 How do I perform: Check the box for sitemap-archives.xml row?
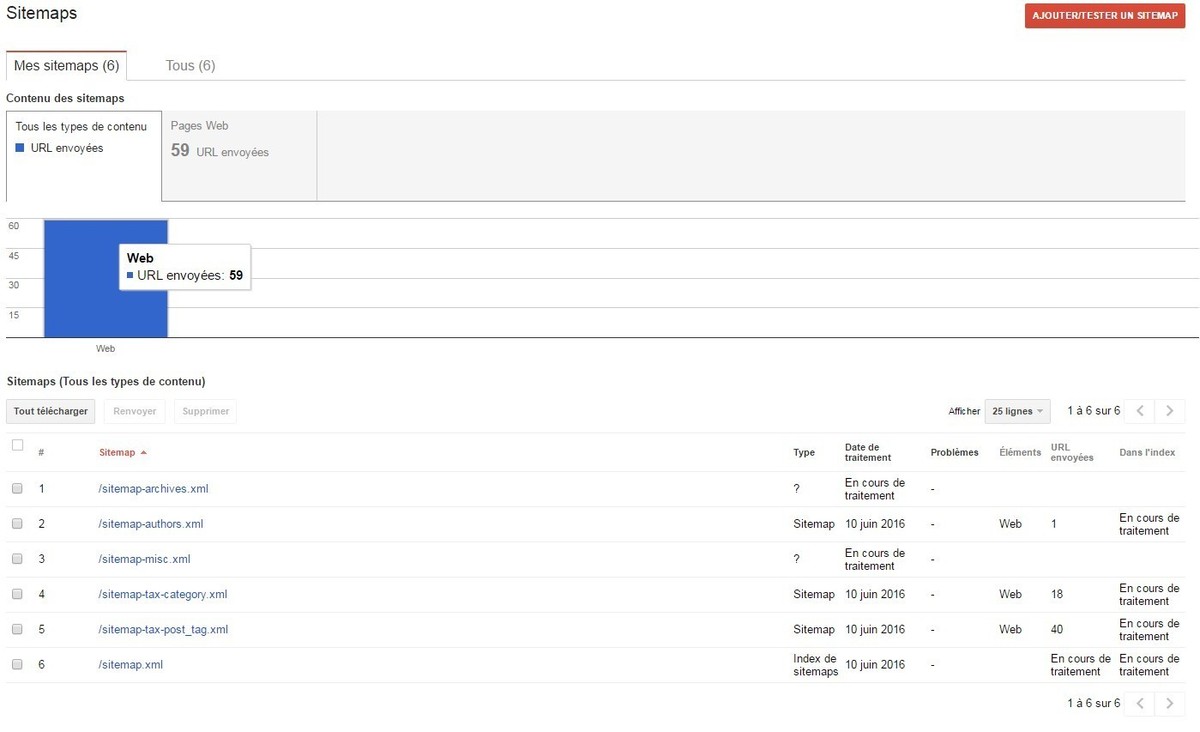[17, 489]
